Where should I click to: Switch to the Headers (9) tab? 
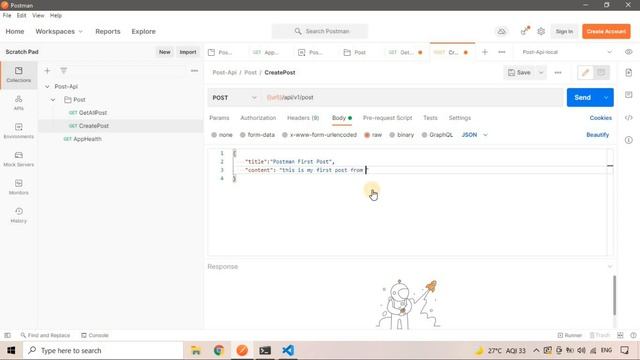303,118
